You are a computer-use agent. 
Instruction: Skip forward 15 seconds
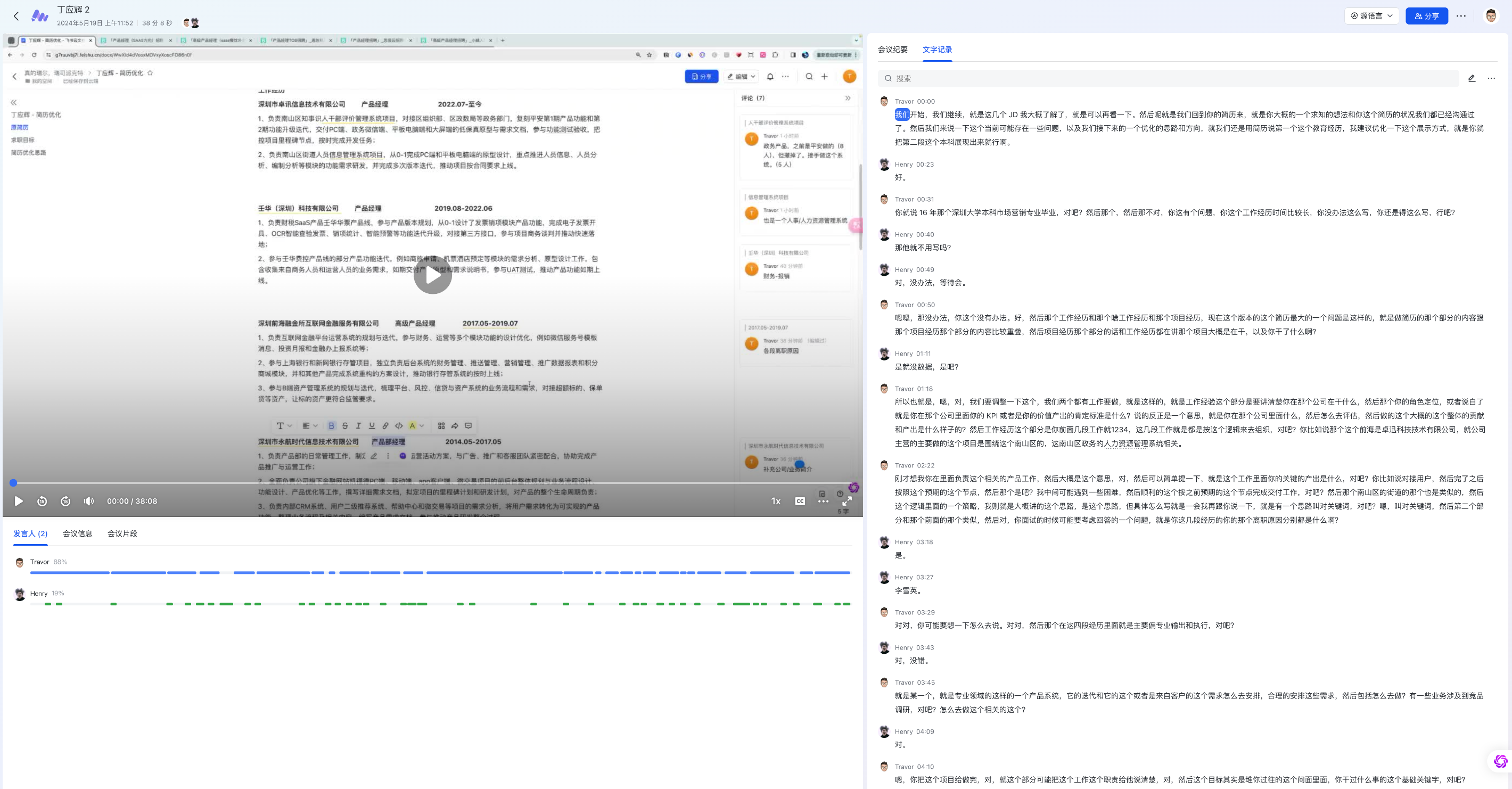(65, 501)
